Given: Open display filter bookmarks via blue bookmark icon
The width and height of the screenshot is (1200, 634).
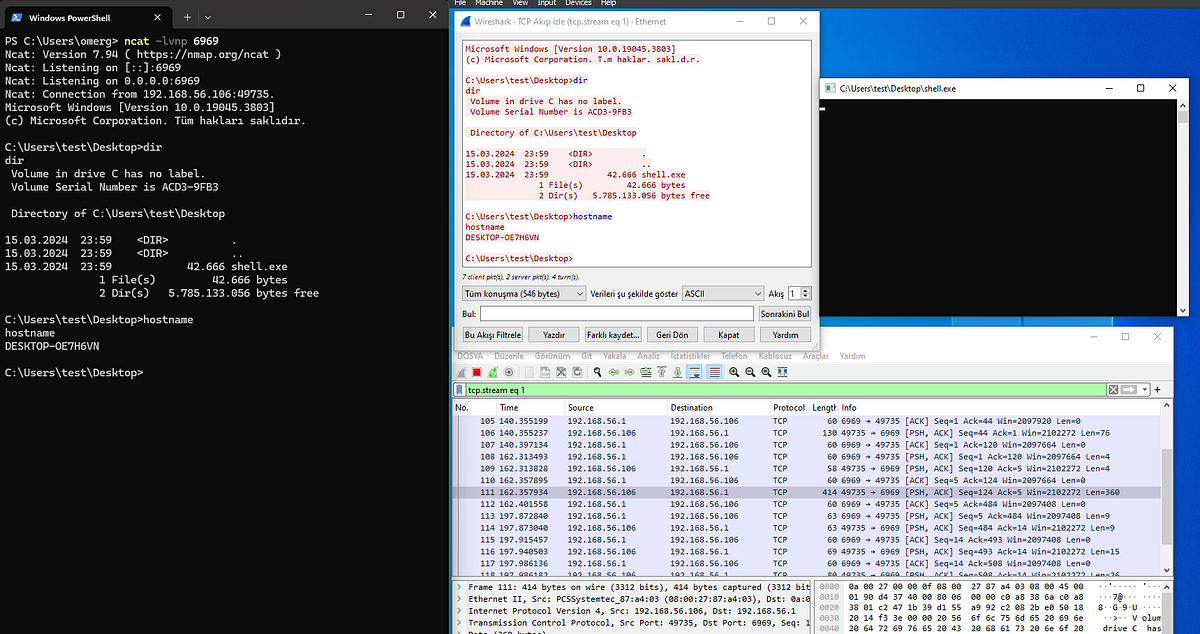Looking at the screenshot, I should pos(460,388).
